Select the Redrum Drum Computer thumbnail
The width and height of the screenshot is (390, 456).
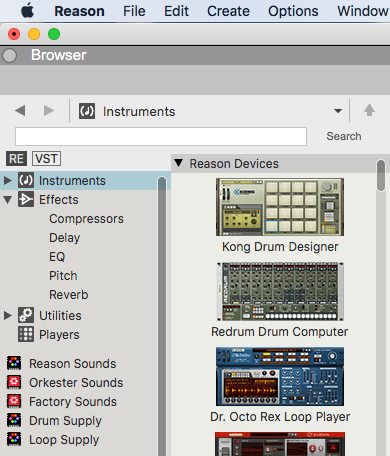(280, 292)
